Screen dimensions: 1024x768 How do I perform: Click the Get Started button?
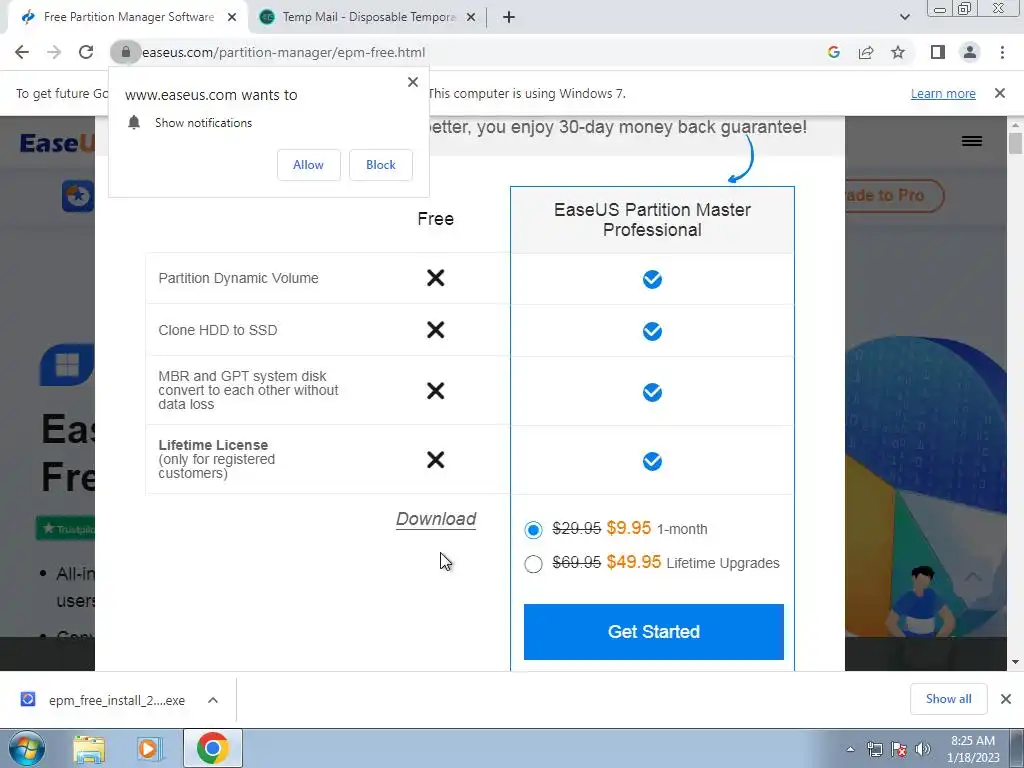coord(654,632)
